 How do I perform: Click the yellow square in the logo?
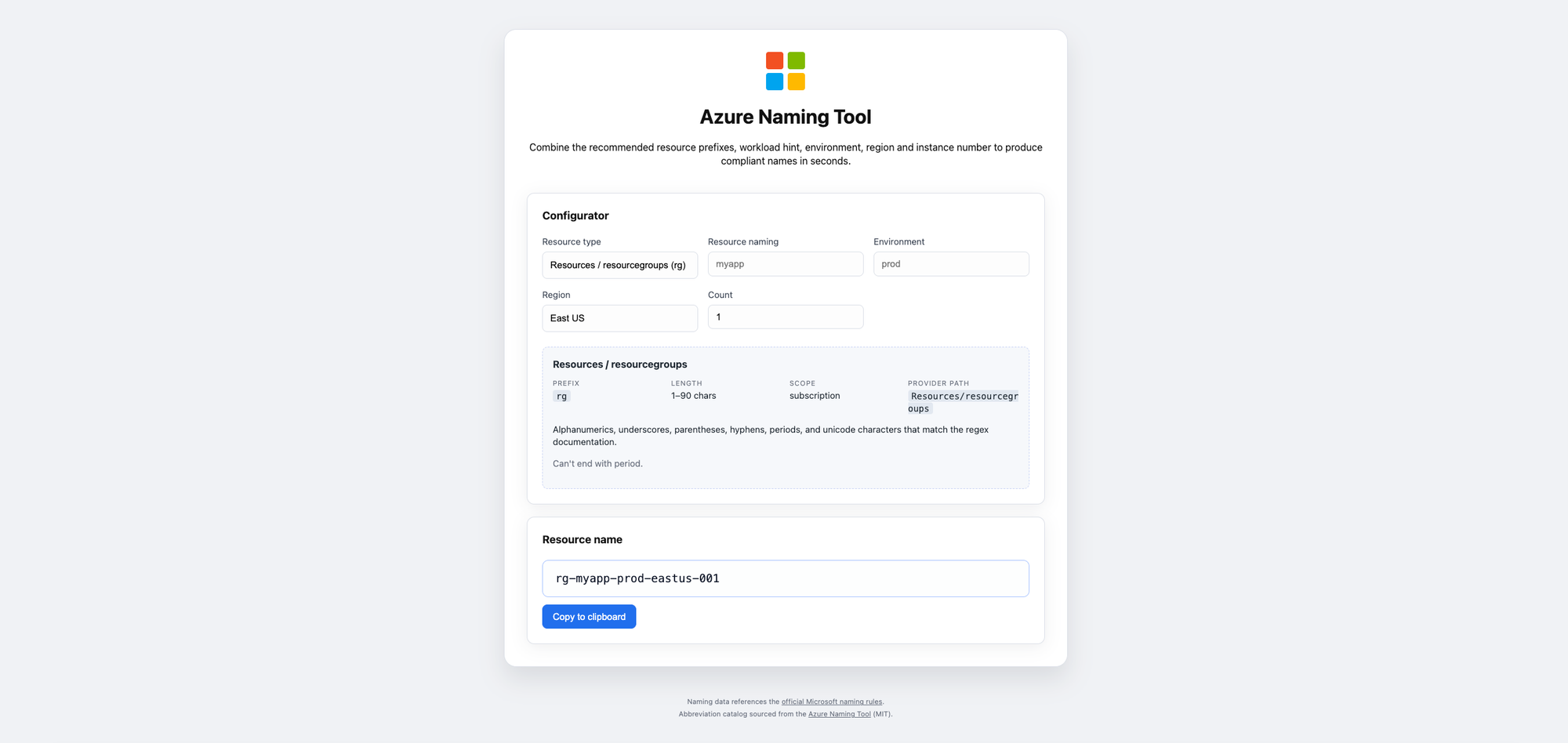click(796, 82)
